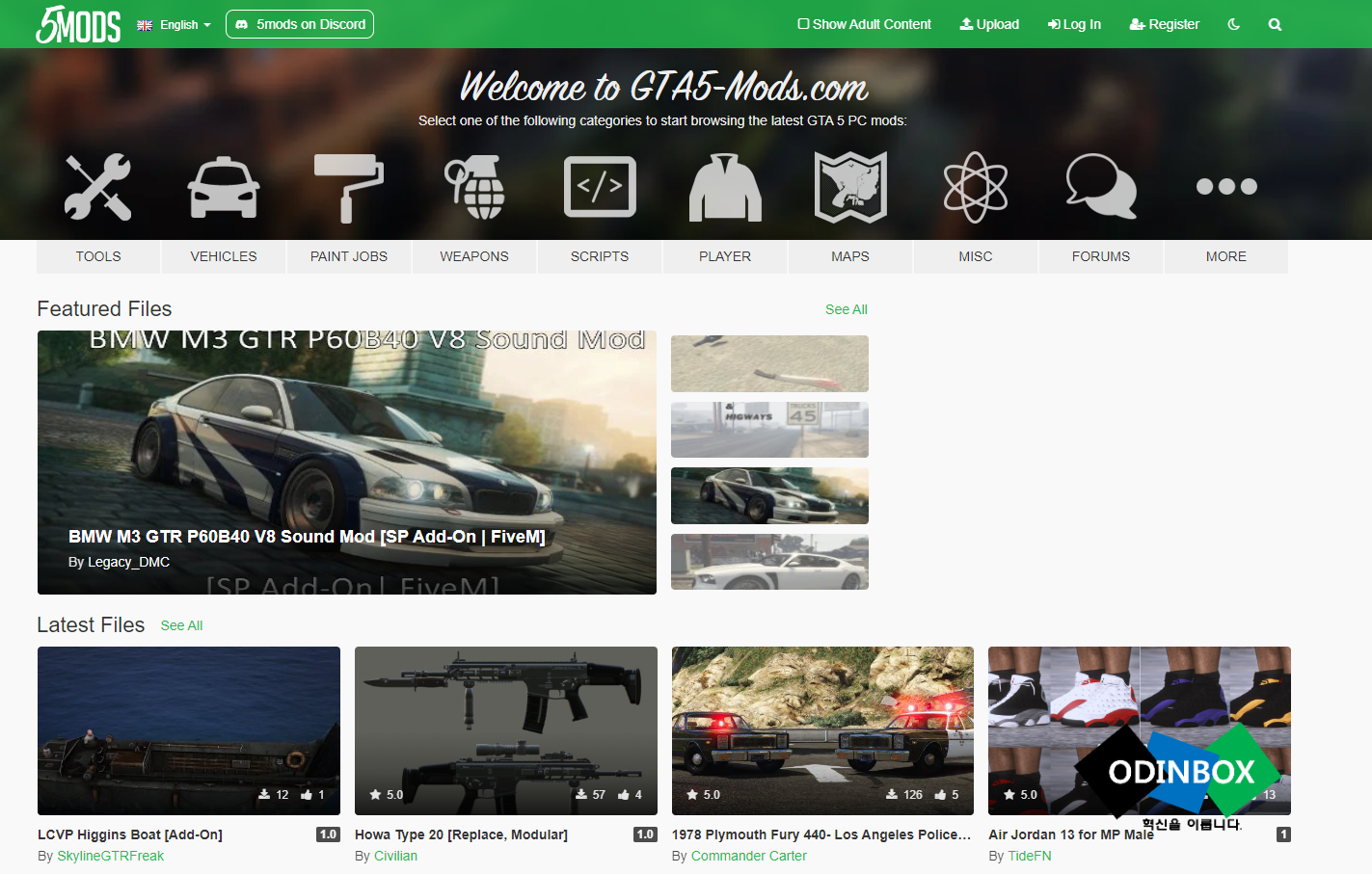Open featured BMW M3 GTR Sound Mod title
Viewport: 1372px width, 874px height.
307,537
